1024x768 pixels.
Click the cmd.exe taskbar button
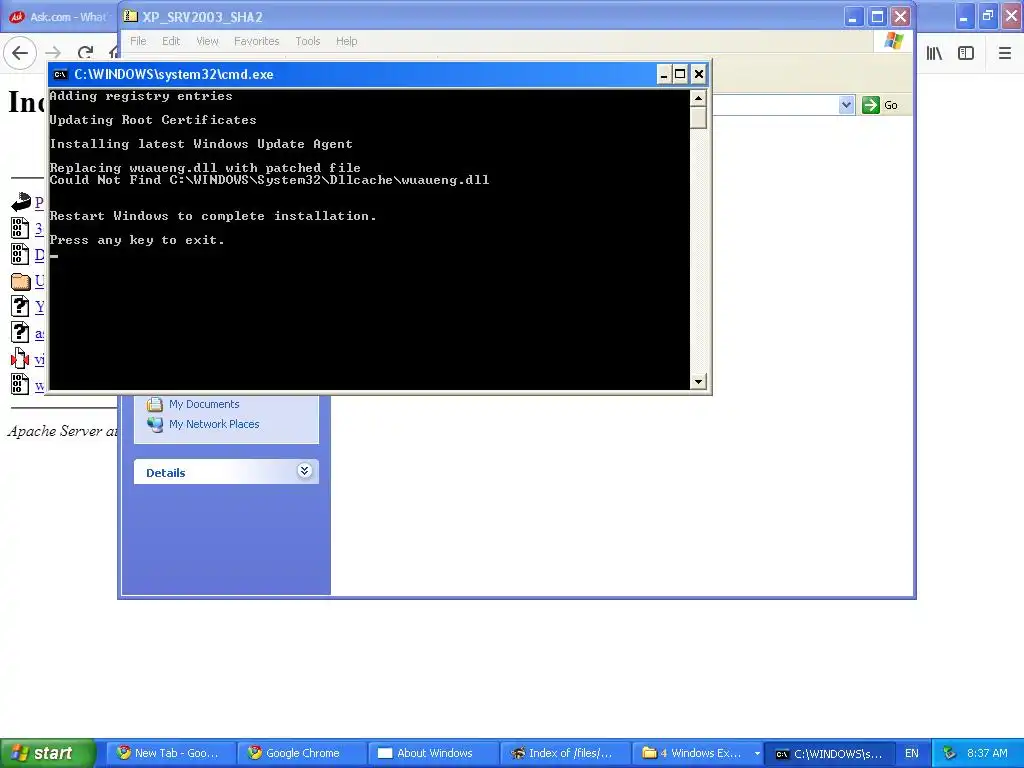point(828,753)
